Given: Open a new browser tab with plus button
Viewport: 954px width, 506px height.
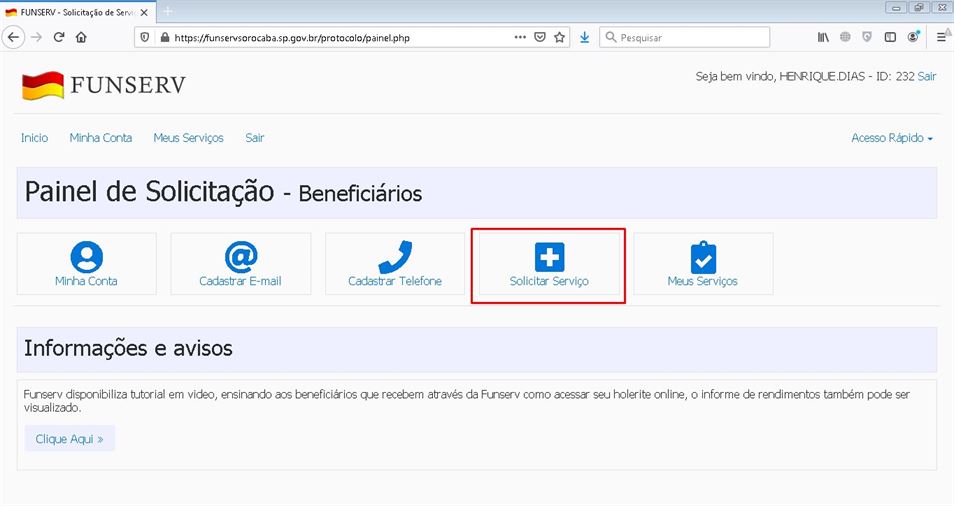Looking at the screenshot, I should pos(167,10).
